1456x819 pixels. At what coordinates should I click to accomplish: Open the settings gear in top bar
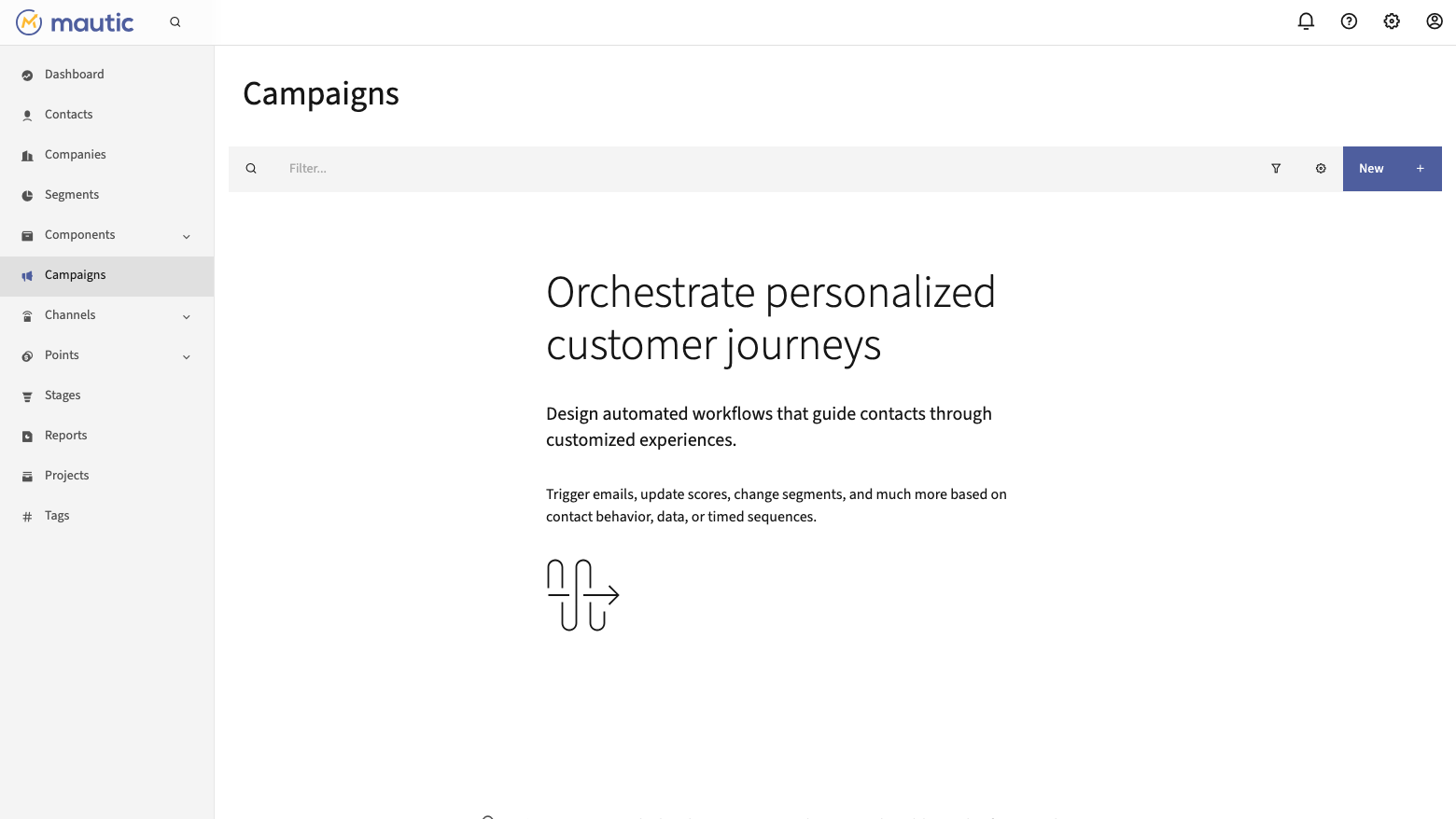(x=1392, y=21)
